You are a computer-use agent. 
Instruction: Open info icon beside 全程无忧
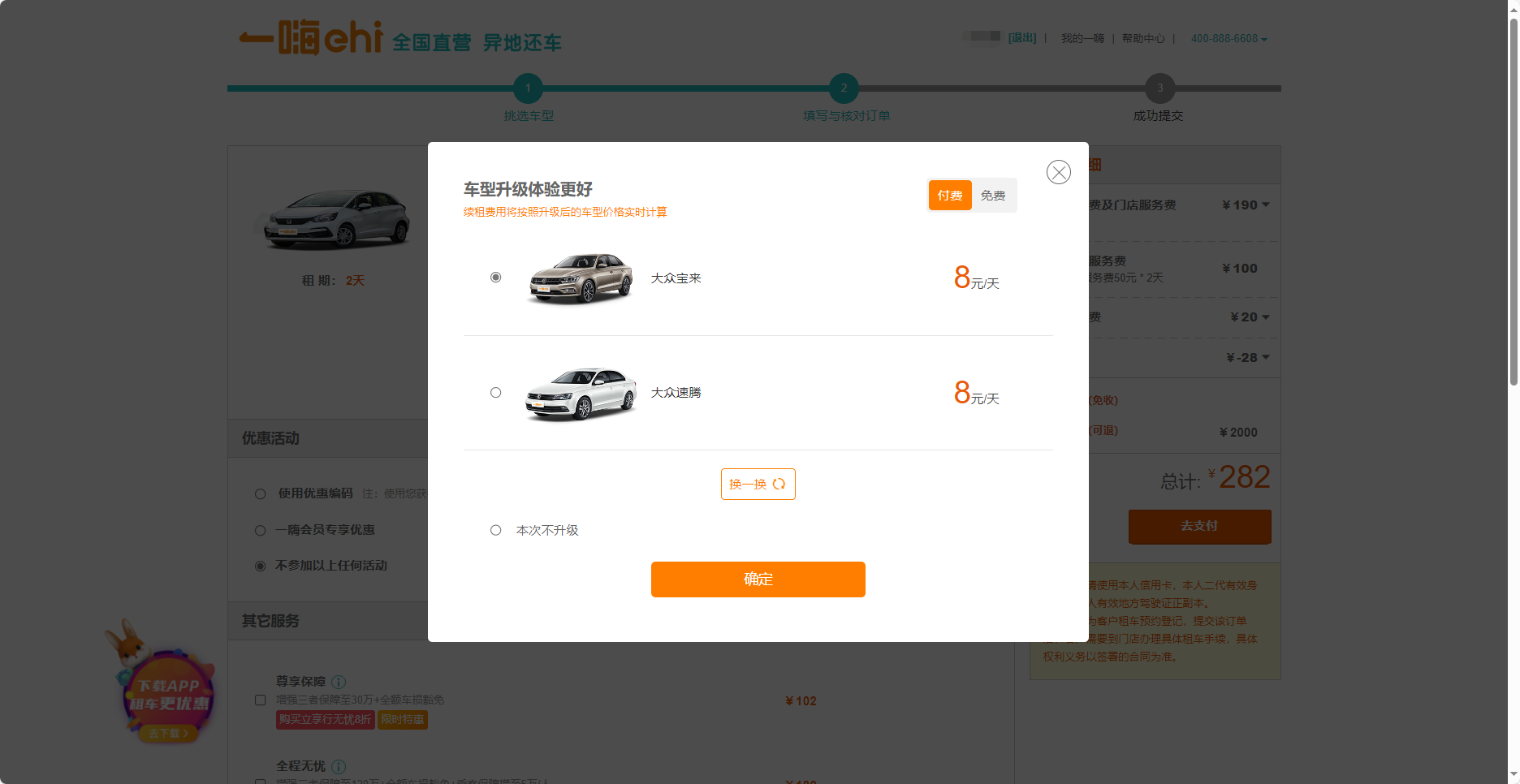pyautogui.click(x=339, y=766)
